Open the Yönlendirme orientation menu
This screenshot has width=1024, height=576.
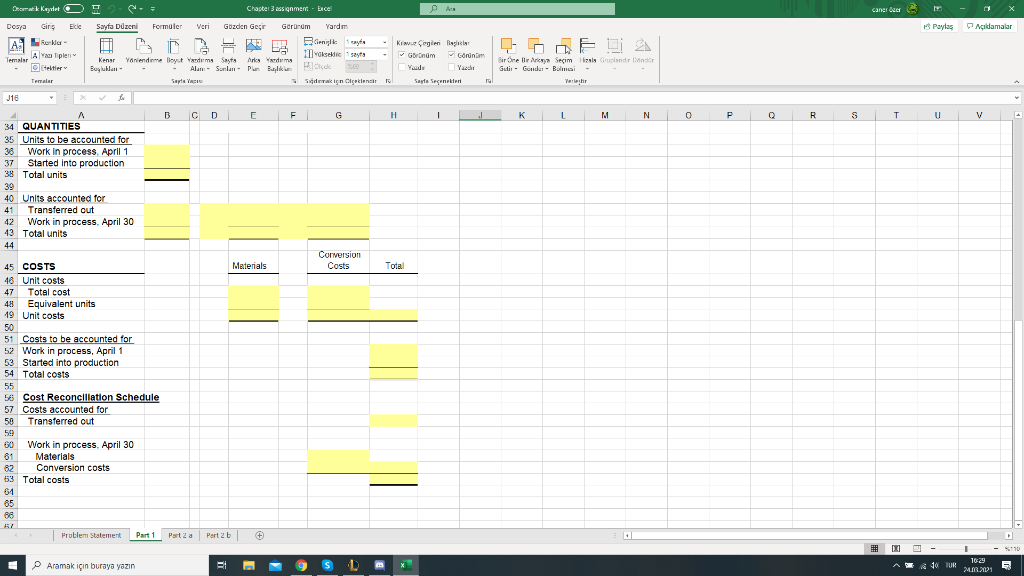(144, 55)
